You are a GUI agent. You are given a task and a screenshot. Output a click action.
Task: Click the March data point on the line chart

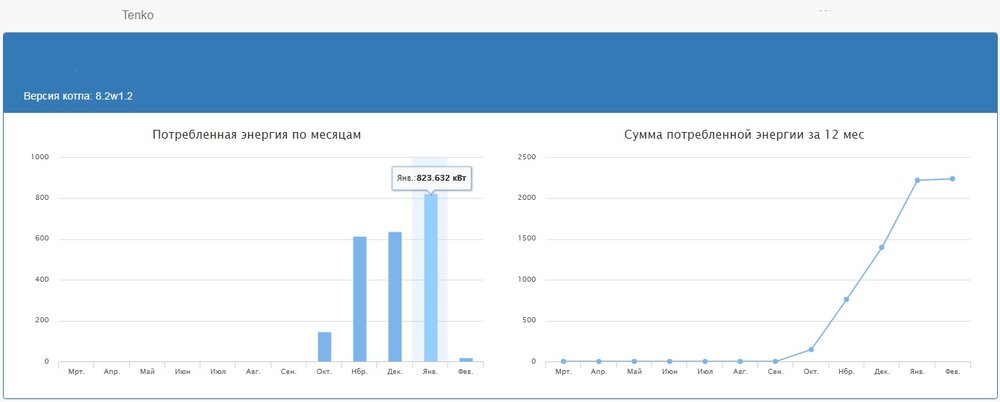(564, 361)
